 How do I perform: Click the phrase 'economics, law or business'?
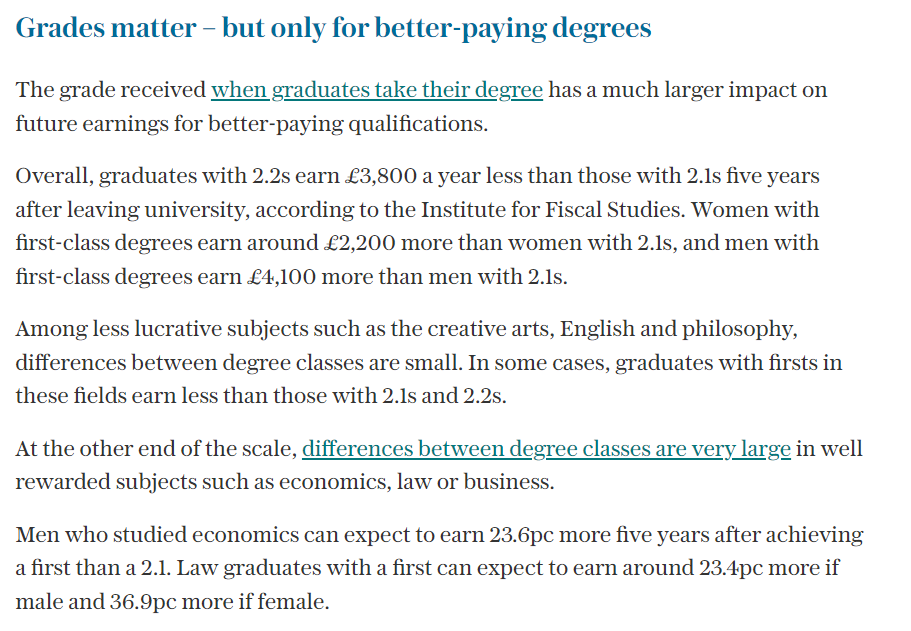(x=416, y=482)
